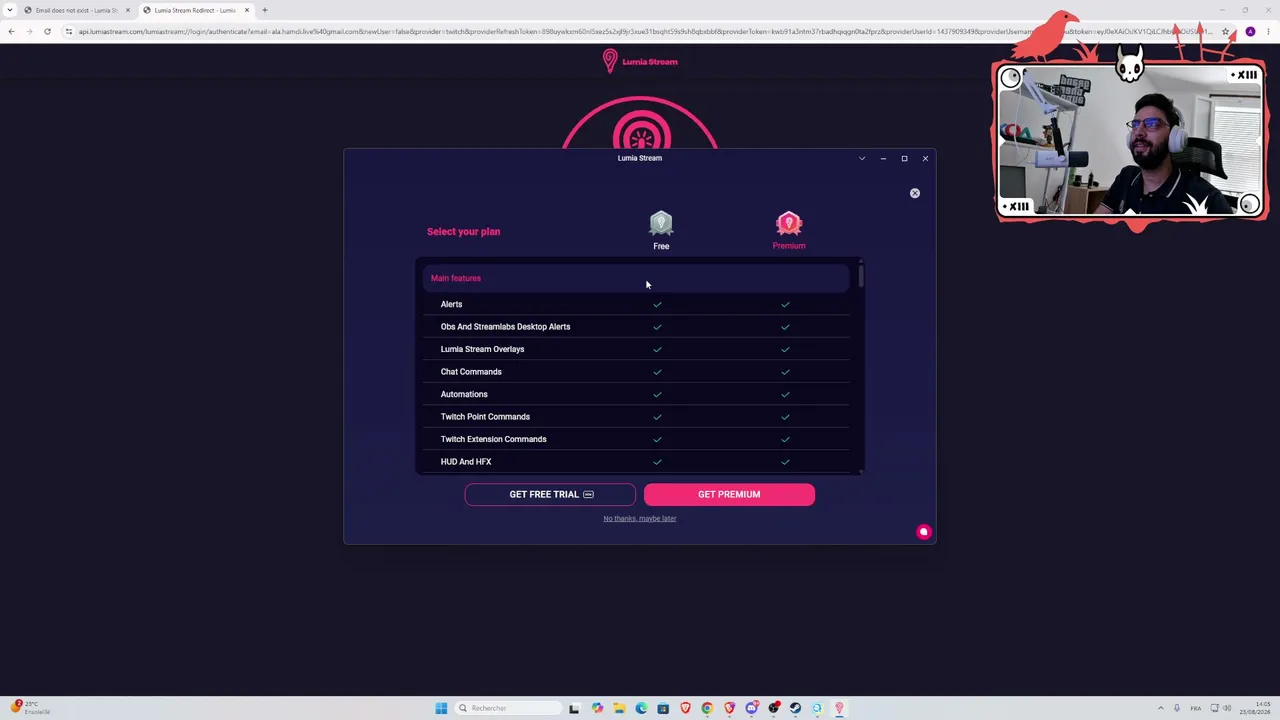Open File Explorer from the taskbar
This screenshot has height=720, width=1280.
pos(619,708)
